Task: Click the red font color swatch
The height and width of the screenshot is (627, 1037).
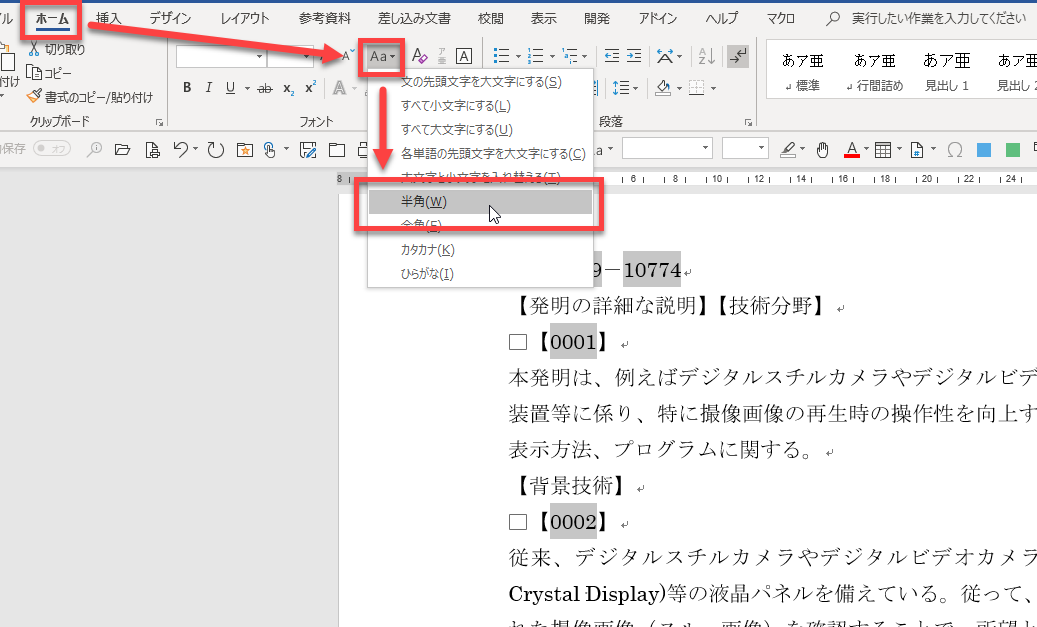Action: coord(852,150)
